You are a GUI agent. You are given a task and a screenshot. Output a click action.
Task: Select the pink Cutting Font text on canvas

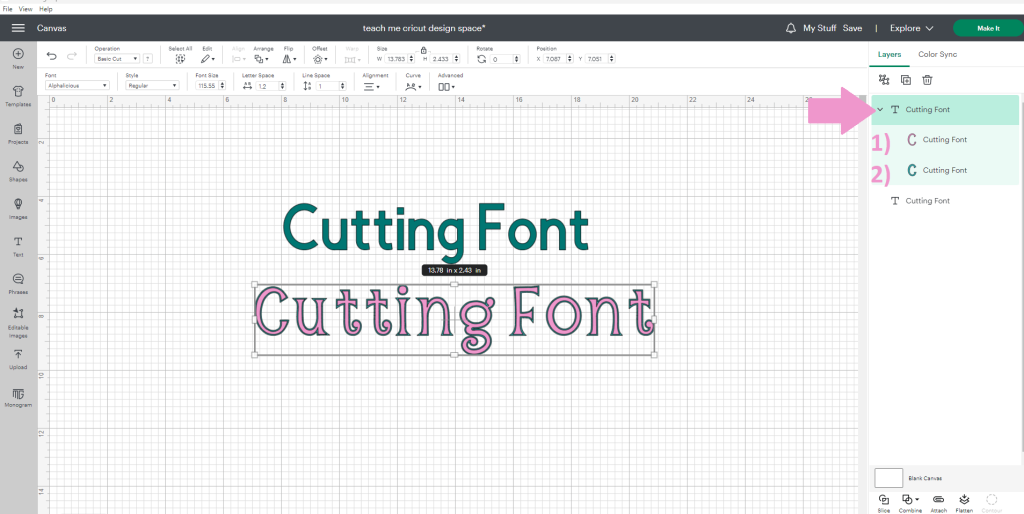pyautogui.click(x=455, y=319)
